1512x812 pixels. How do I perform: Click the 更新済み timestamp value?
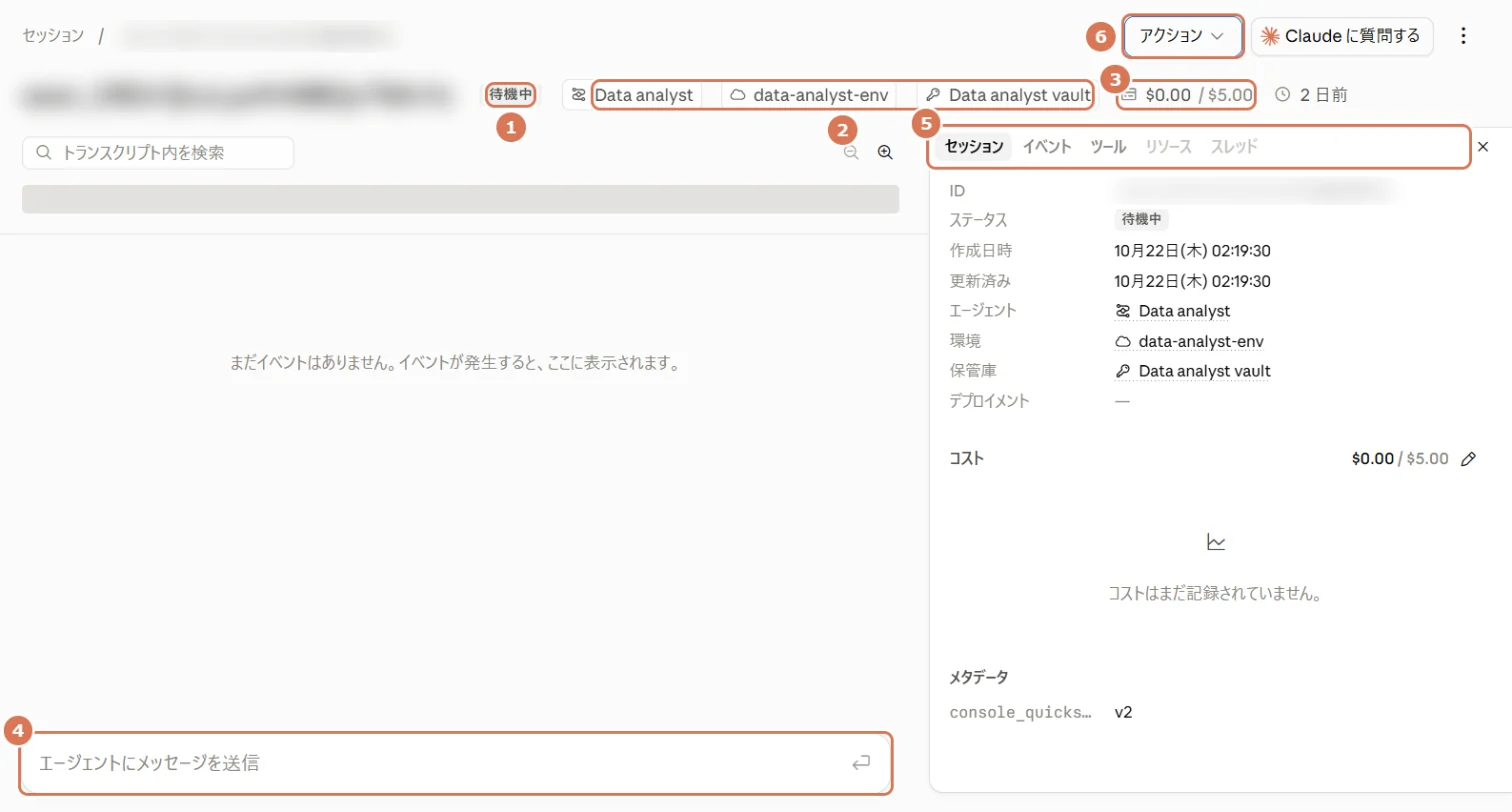click(1193, 281)
